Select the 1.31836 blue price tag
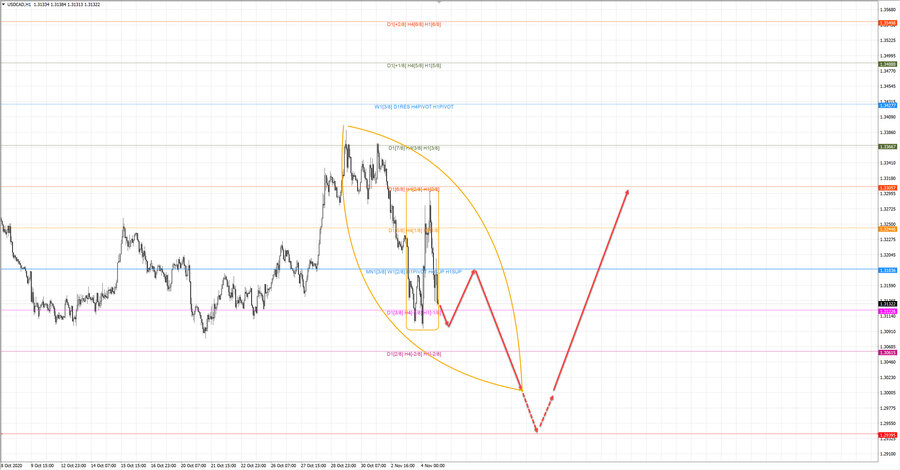The height and width of the screenshot is (470, 900). point(888,270)
